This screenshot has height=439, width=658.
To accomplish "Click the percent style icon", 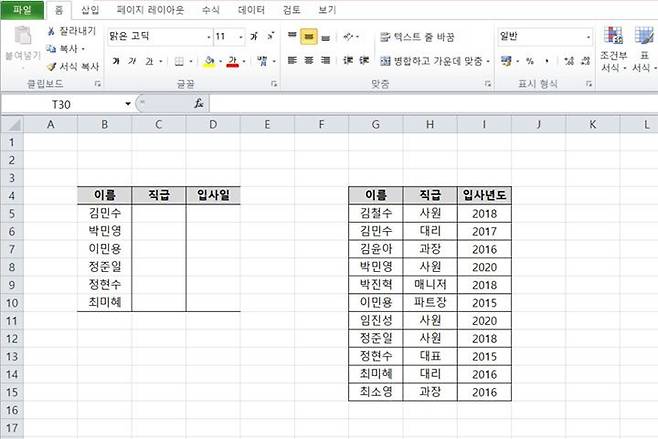I will pos(529,61).
